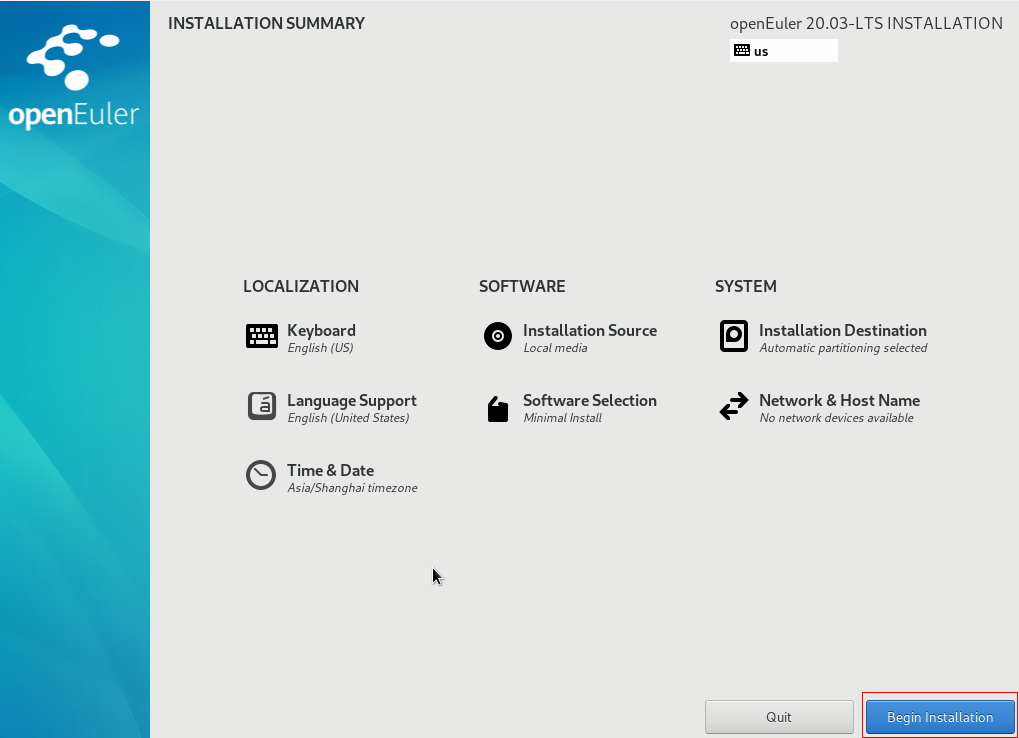This screenshot has height=738, width=1019.
Task: Open the Keyboard settings label
Action: tap(321, 331)
